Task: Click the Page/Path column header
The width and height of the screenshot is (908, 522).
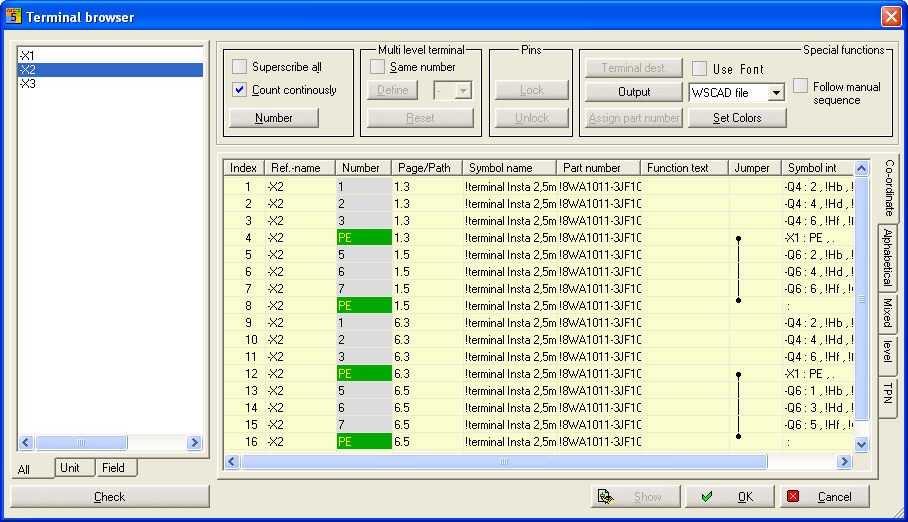Action: pos(427,168)
